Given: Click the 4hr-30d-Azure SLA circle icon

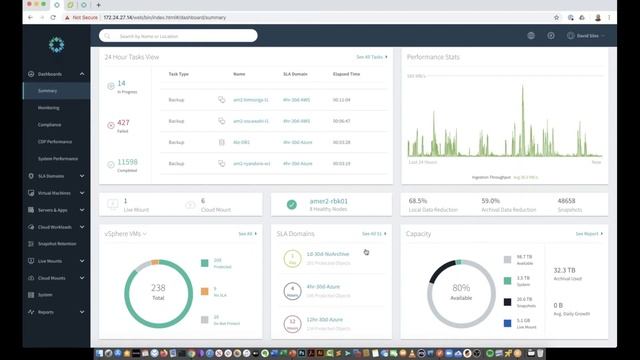Looking at the screenshot, I should pyautogui.click(x=292, y=291).
